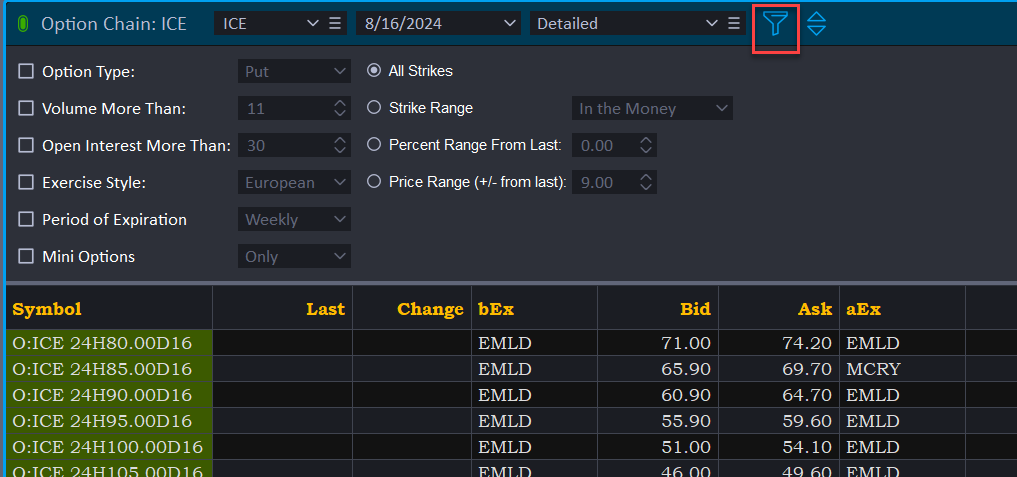Select the Strike Range radio button
1017x477 pixels.
375,108
